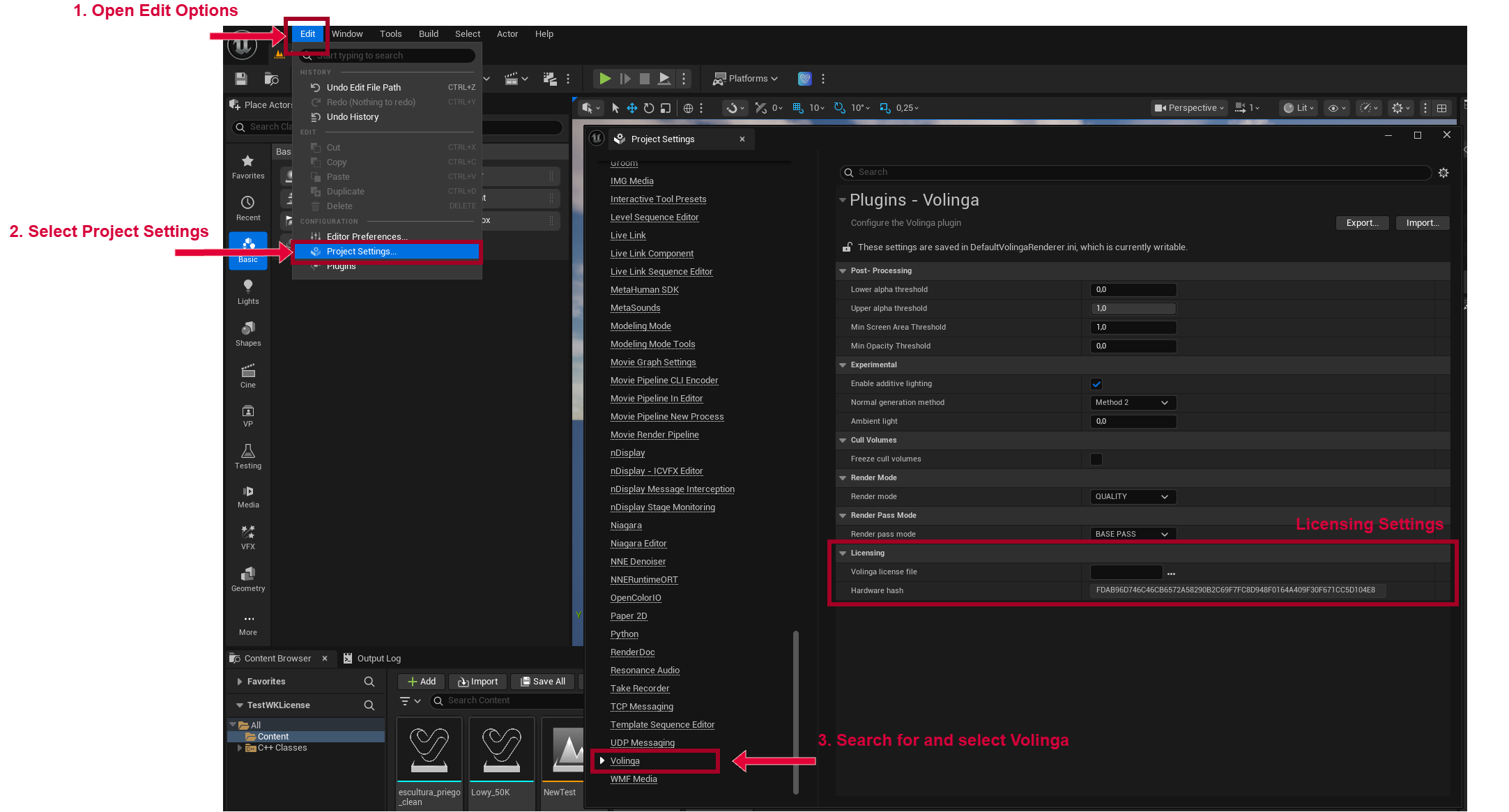Collapse the Licensing section
Screen dimensions: 1509x812
(x=843, y=553)
